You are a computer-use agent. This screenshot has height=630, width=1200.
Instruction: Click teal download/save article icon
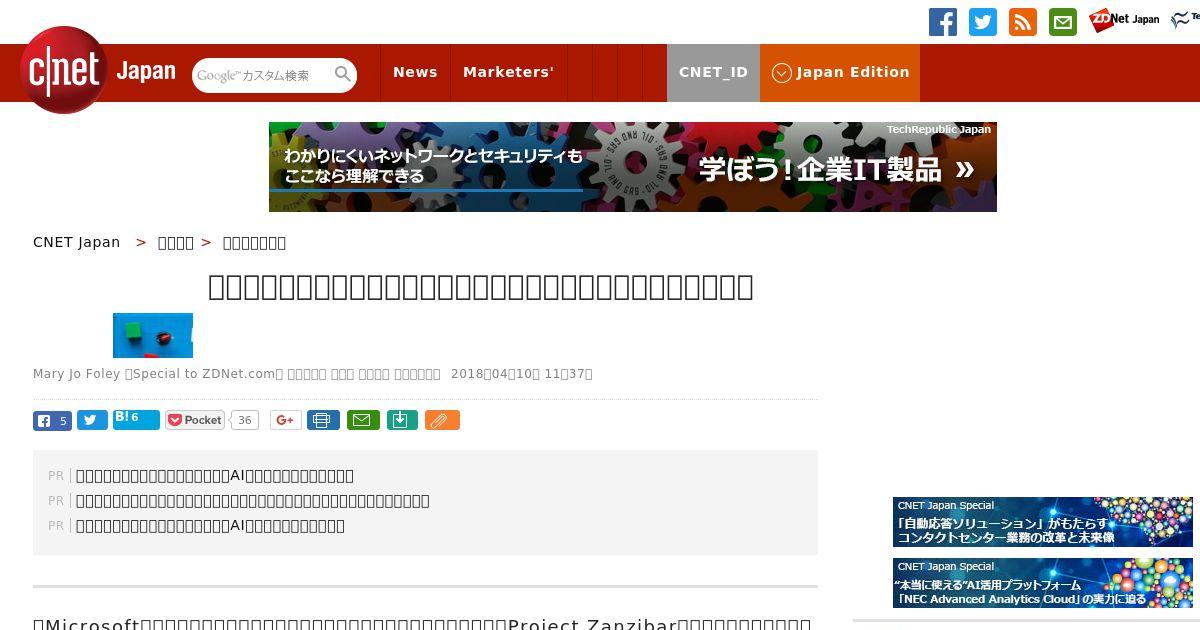[401, 421]
